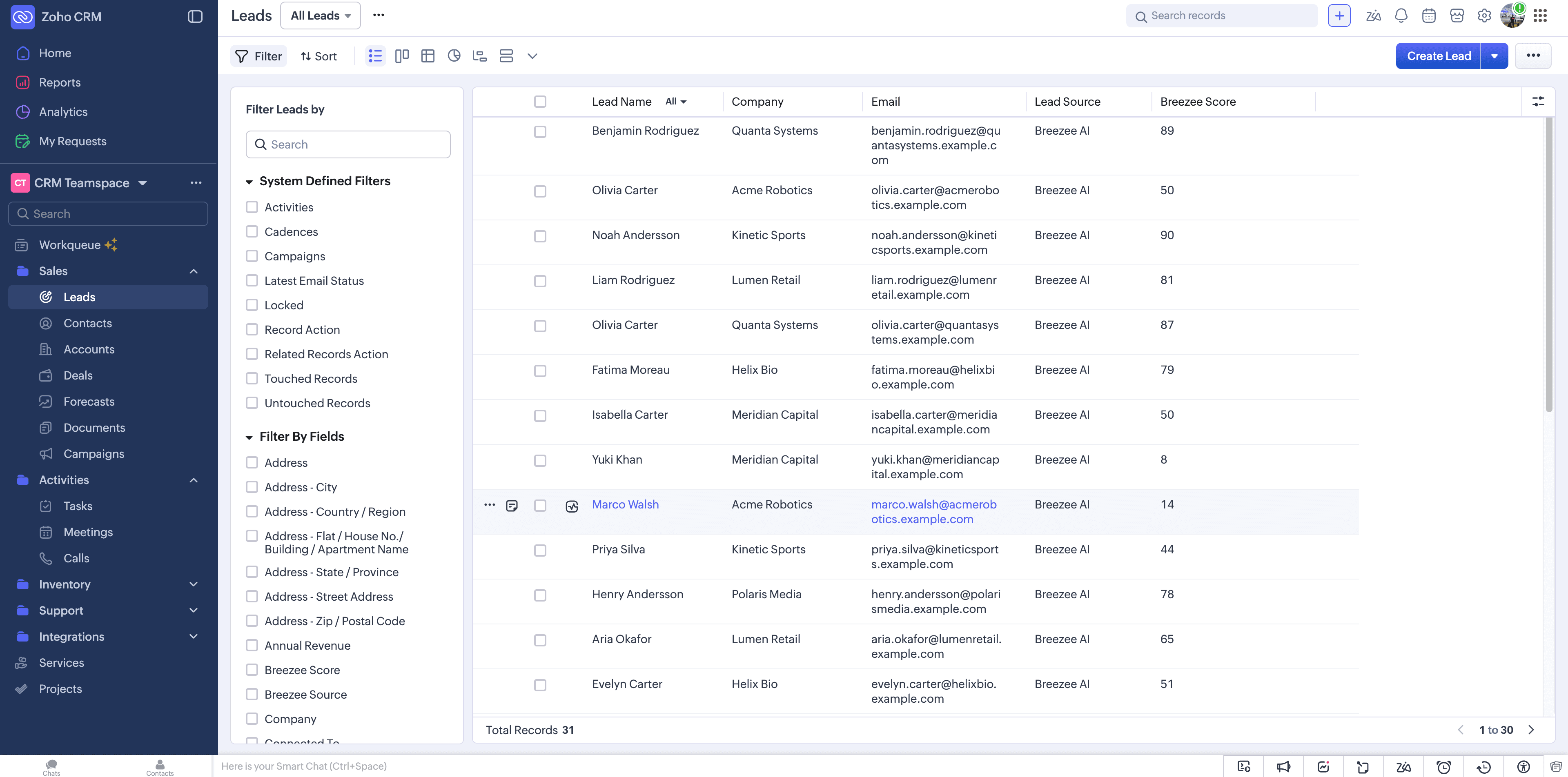This screenshot has height=777, width=1568.
Task: Select all leads with header checkbox
Action: point(540,102)
